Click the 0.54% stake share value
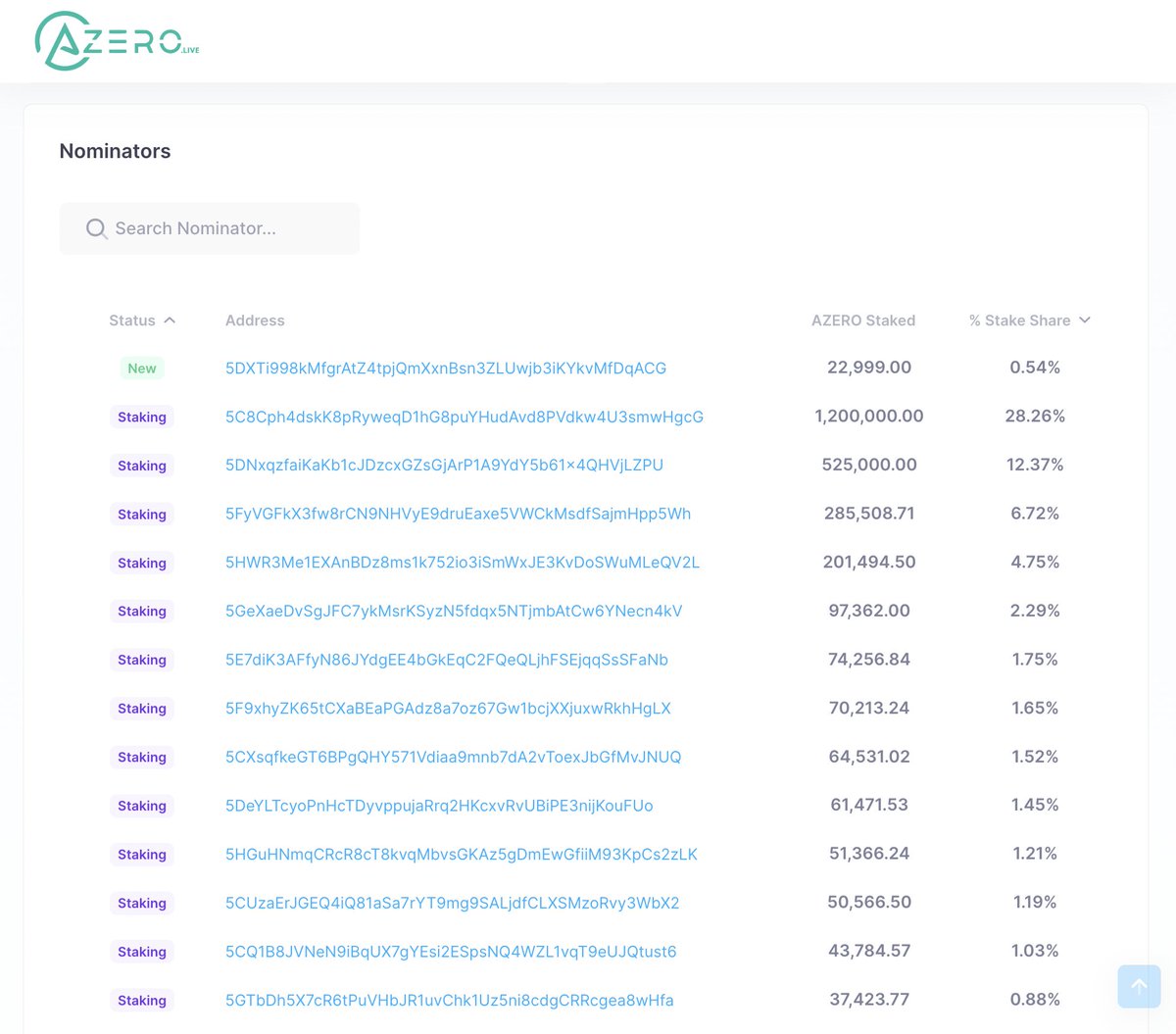The width and height of the screenshot is (1176, 1034). pos(1035,368)
